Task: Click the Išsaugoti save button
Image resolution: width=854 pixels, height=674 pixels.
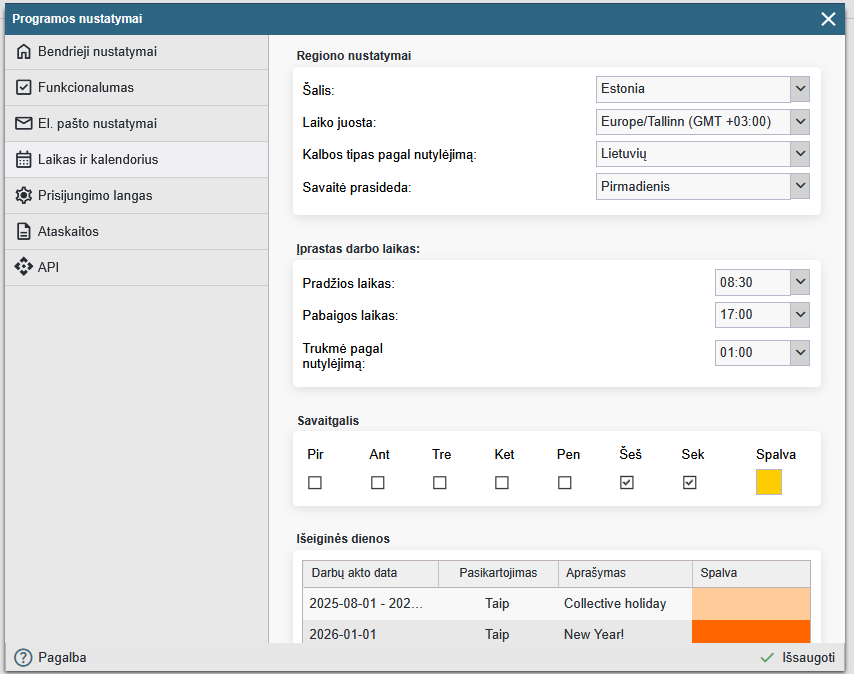Action: [798, 658]
